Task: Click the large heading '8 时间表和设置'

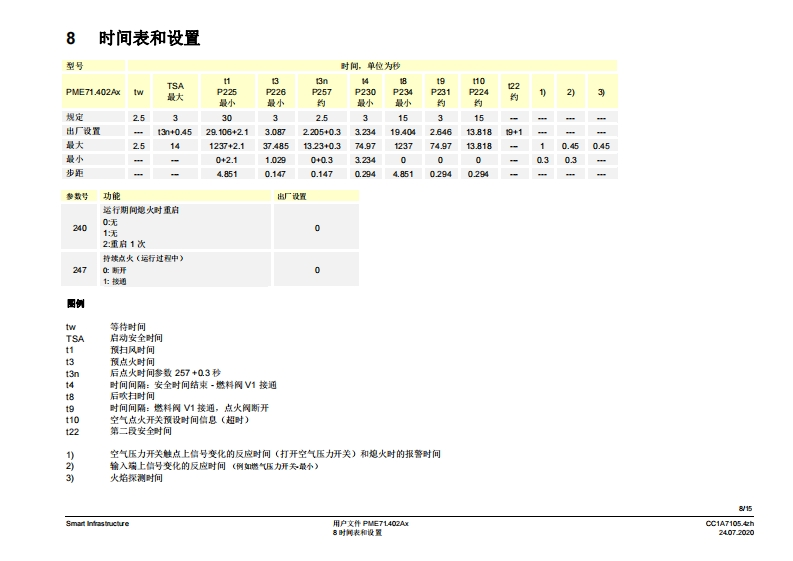Action: [x=133, y=39]
